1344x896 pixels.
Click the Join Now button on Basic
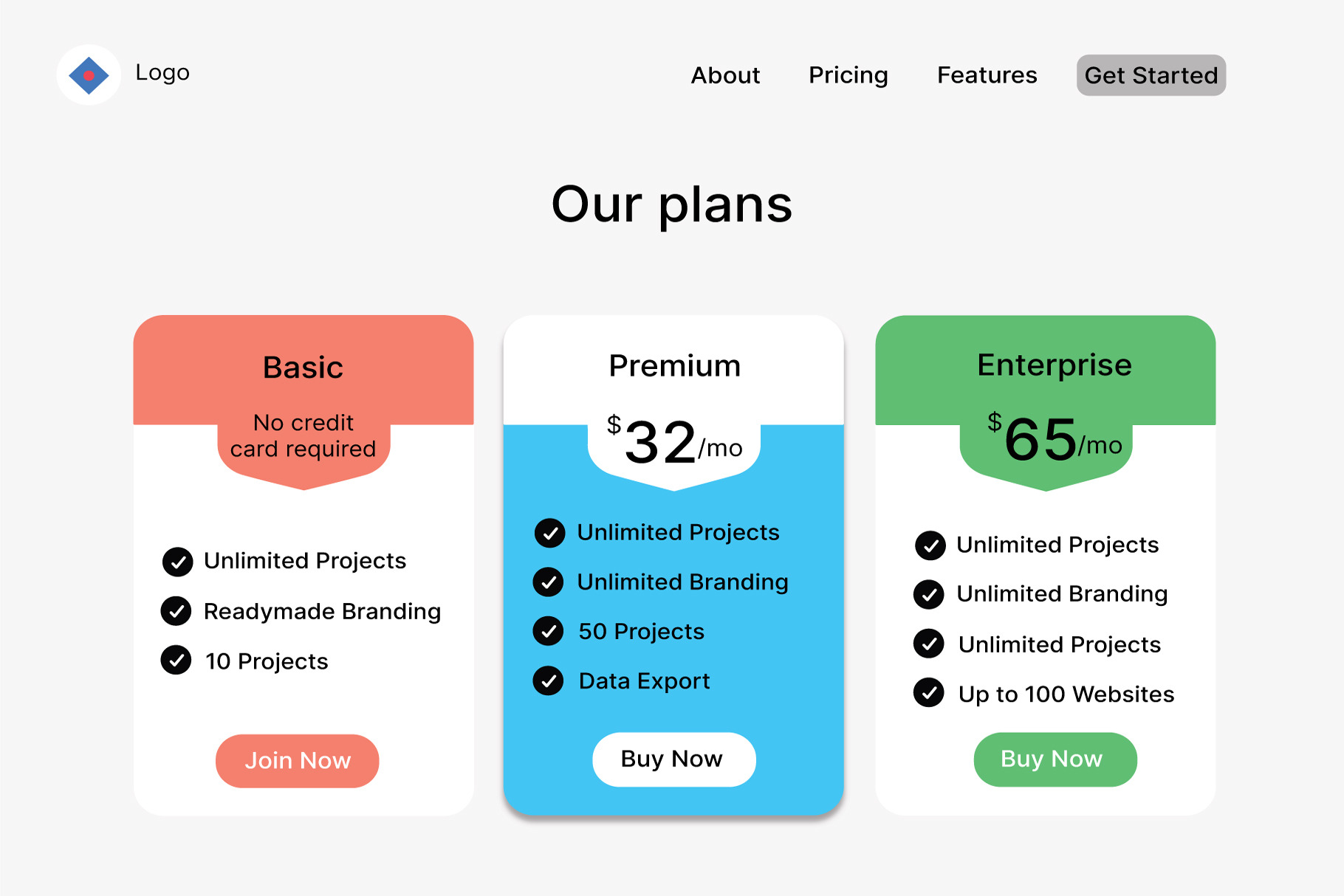(298, 760)
